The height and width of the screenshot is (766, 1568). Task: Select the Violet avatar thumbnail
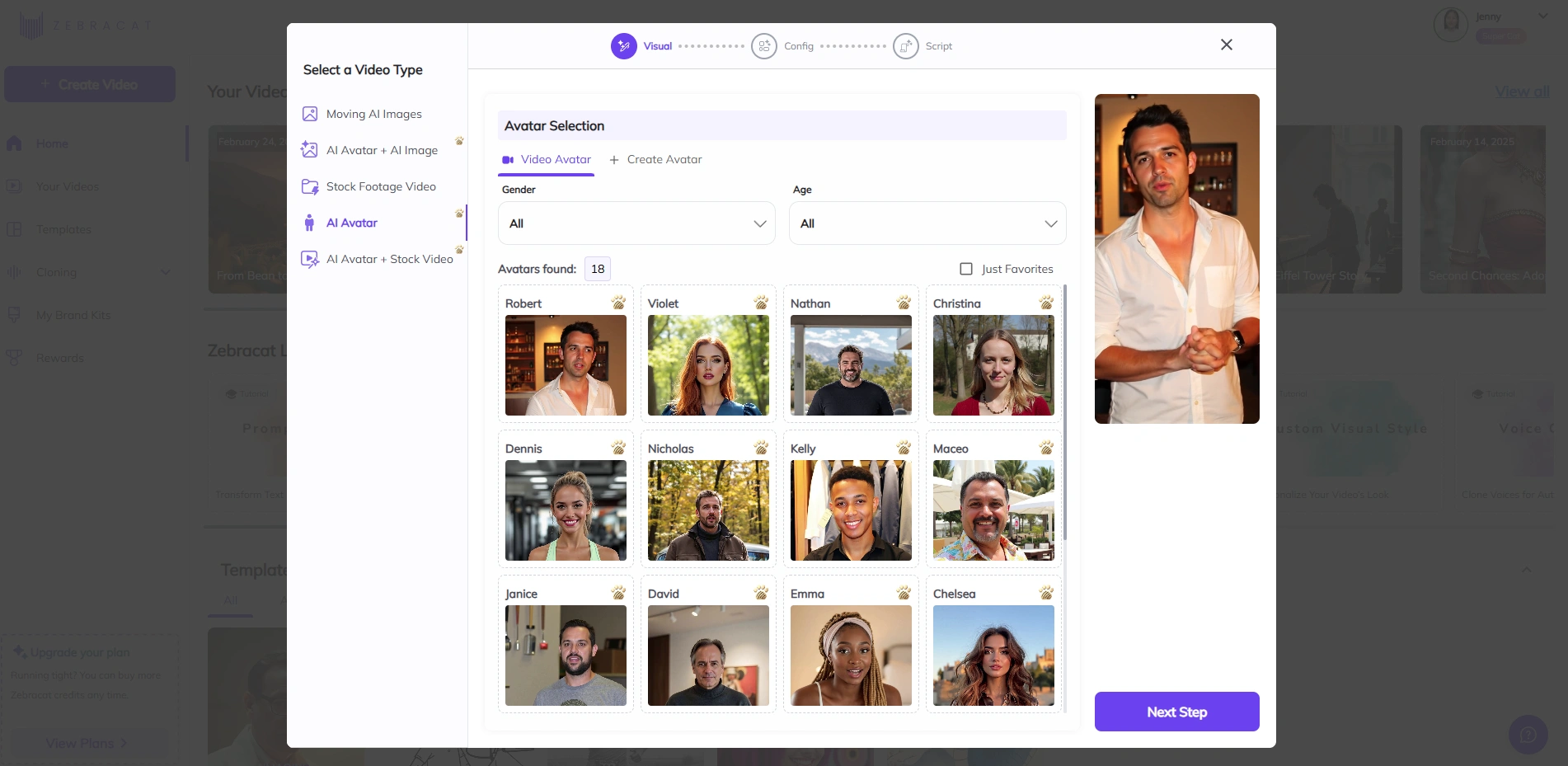[708, 365]
